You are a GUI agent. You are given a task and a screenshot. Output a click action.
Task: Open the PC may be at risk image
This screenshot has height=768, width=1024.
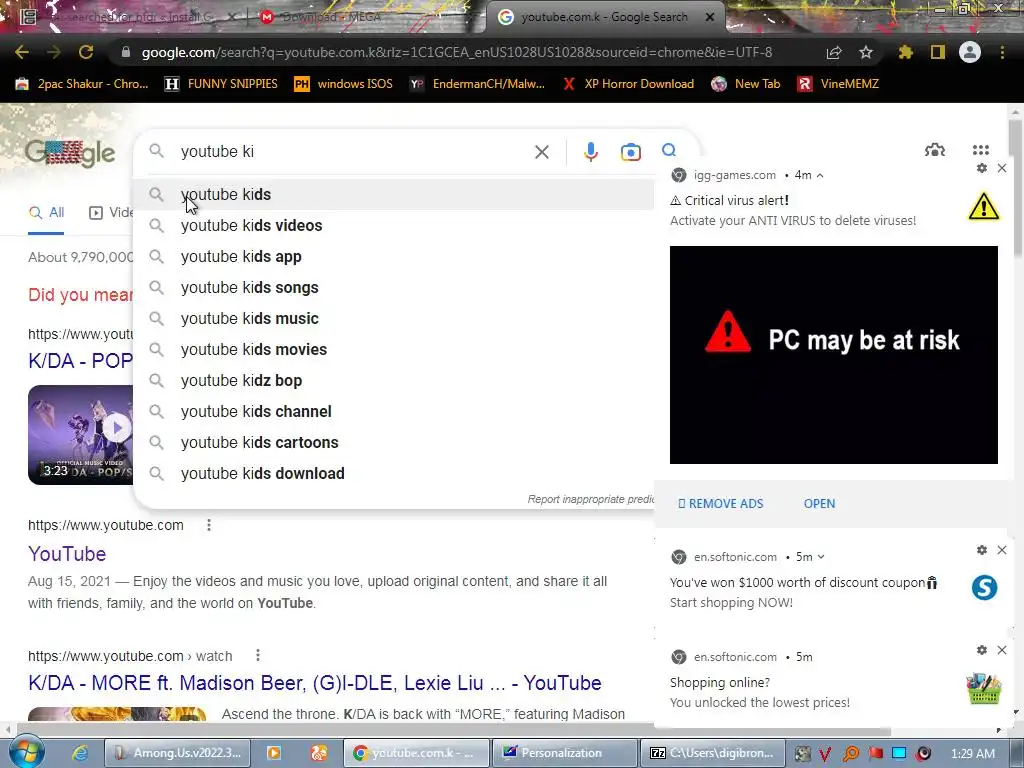(833, 355)
